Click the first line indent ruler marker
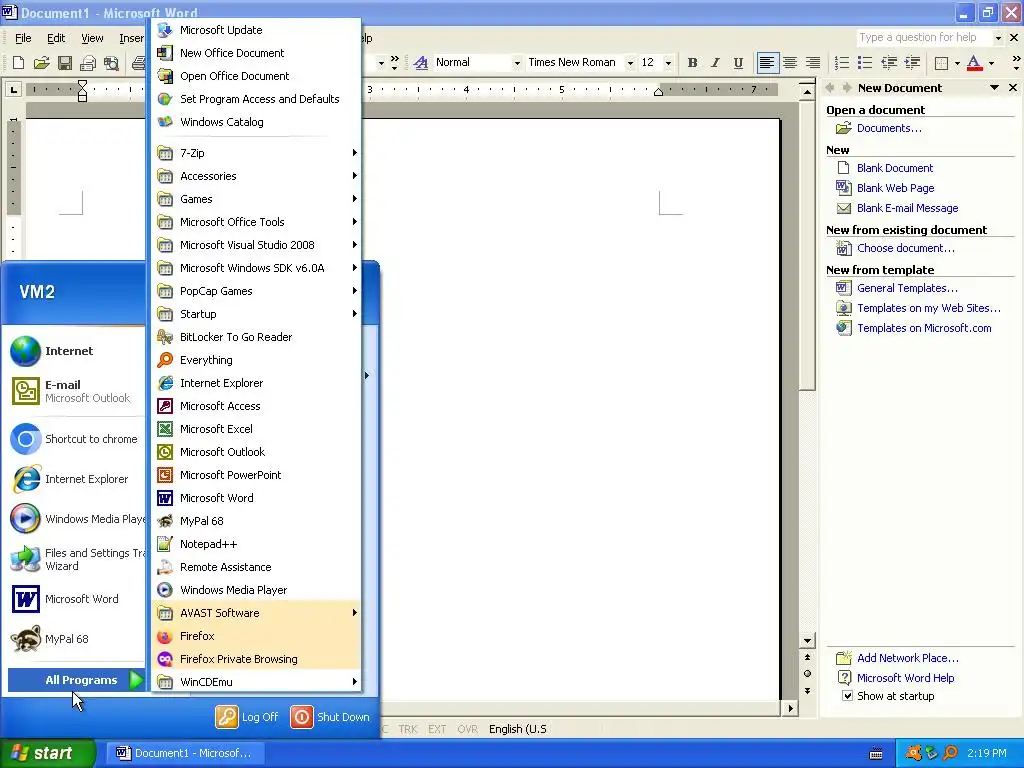Image resolution: width=1024 pixels, height=768 pixels. click(x=82, y=84)
